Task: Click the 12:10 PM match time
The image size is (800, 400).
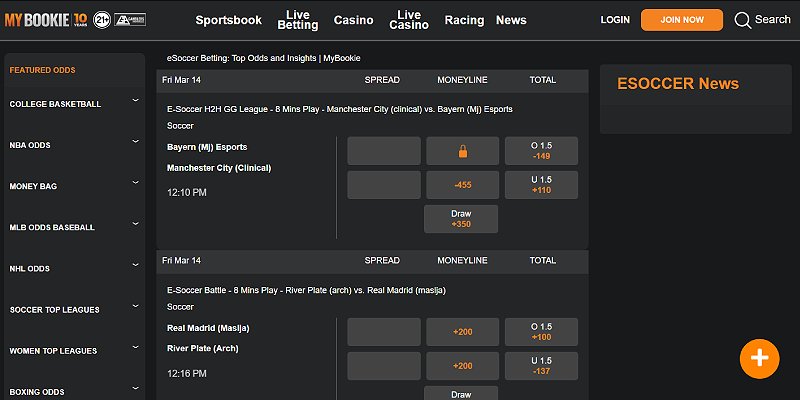Action: (x=187, y=193)
